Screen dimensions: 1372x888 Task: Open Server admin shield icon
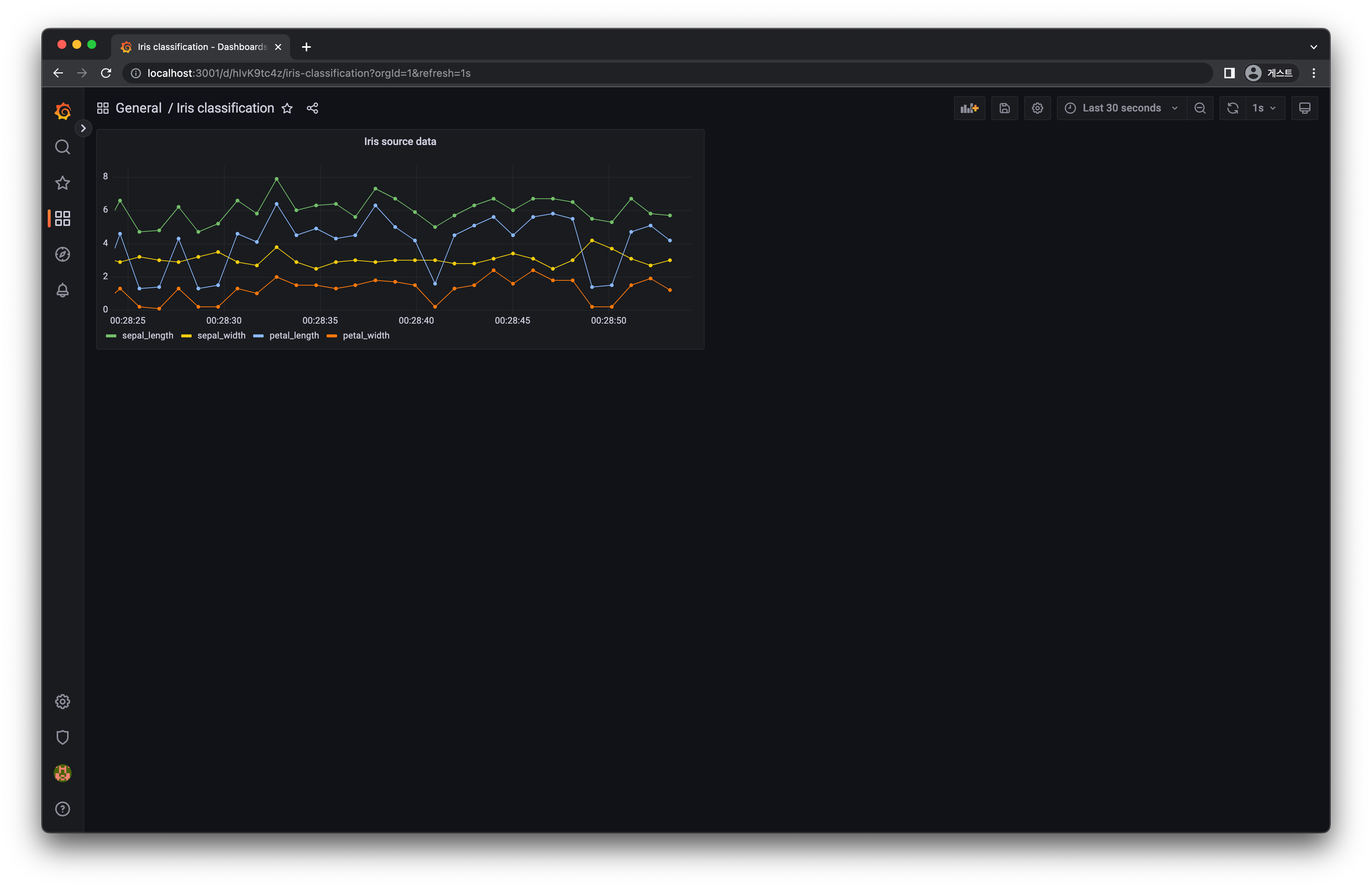tap(62, 737)
